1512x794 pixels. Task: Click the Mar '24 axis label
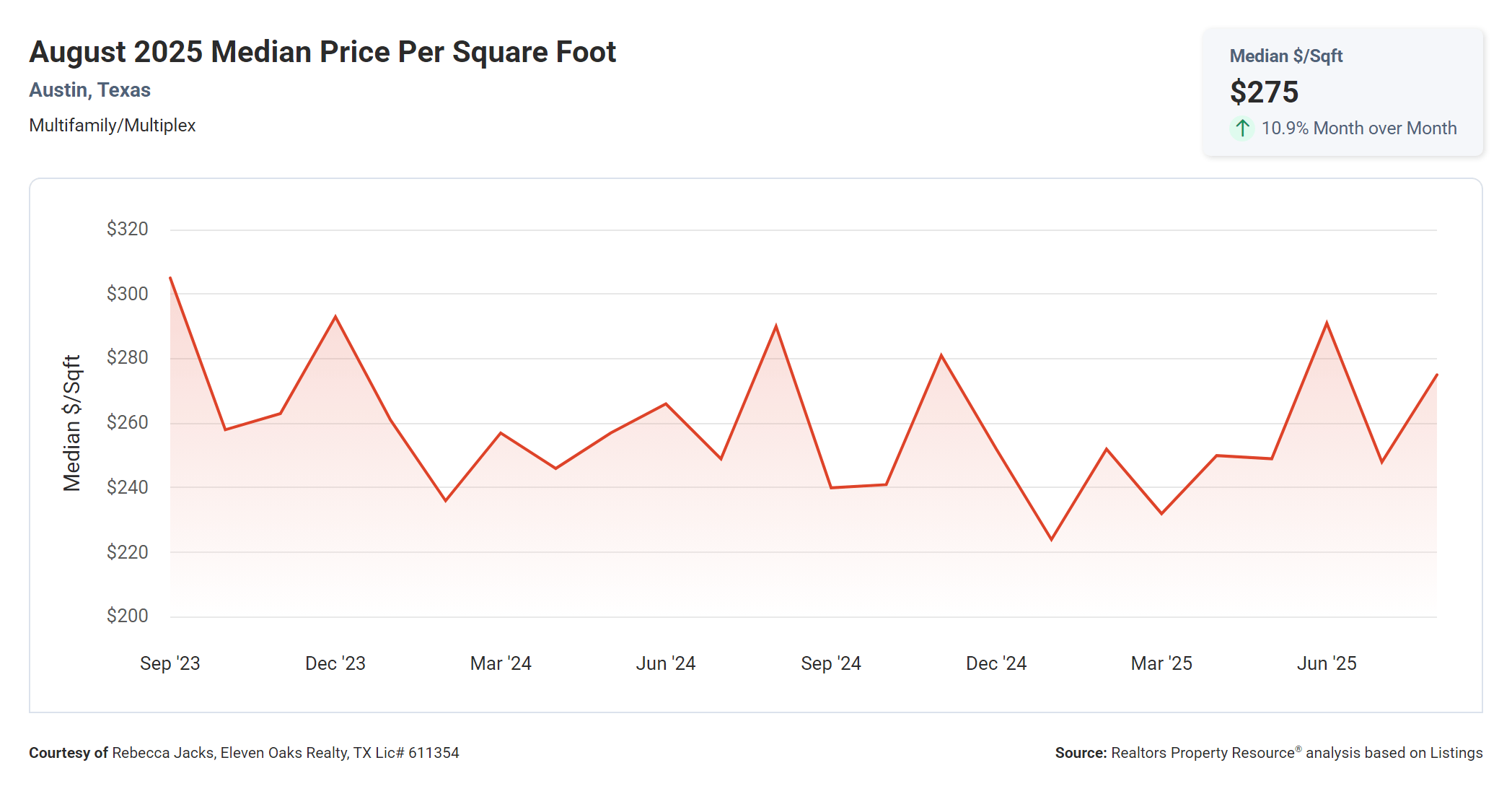click(500, 663)
